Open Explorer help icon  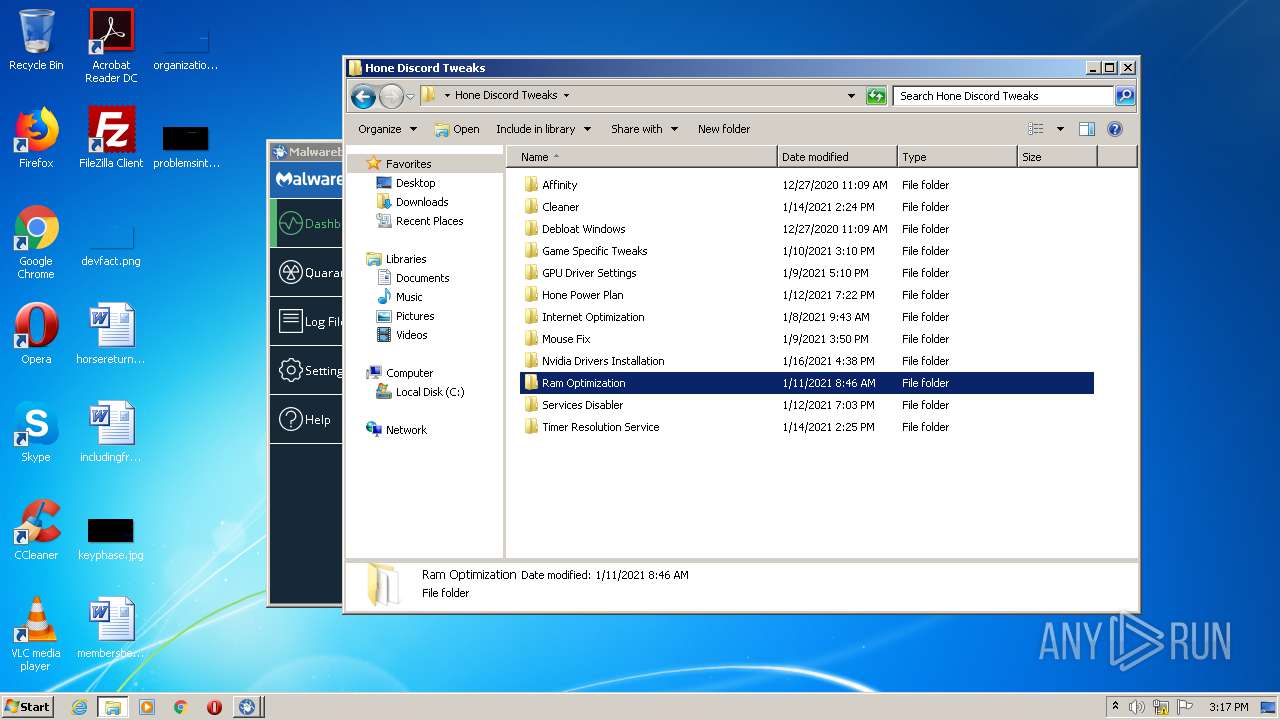(x=1115, y=129)
